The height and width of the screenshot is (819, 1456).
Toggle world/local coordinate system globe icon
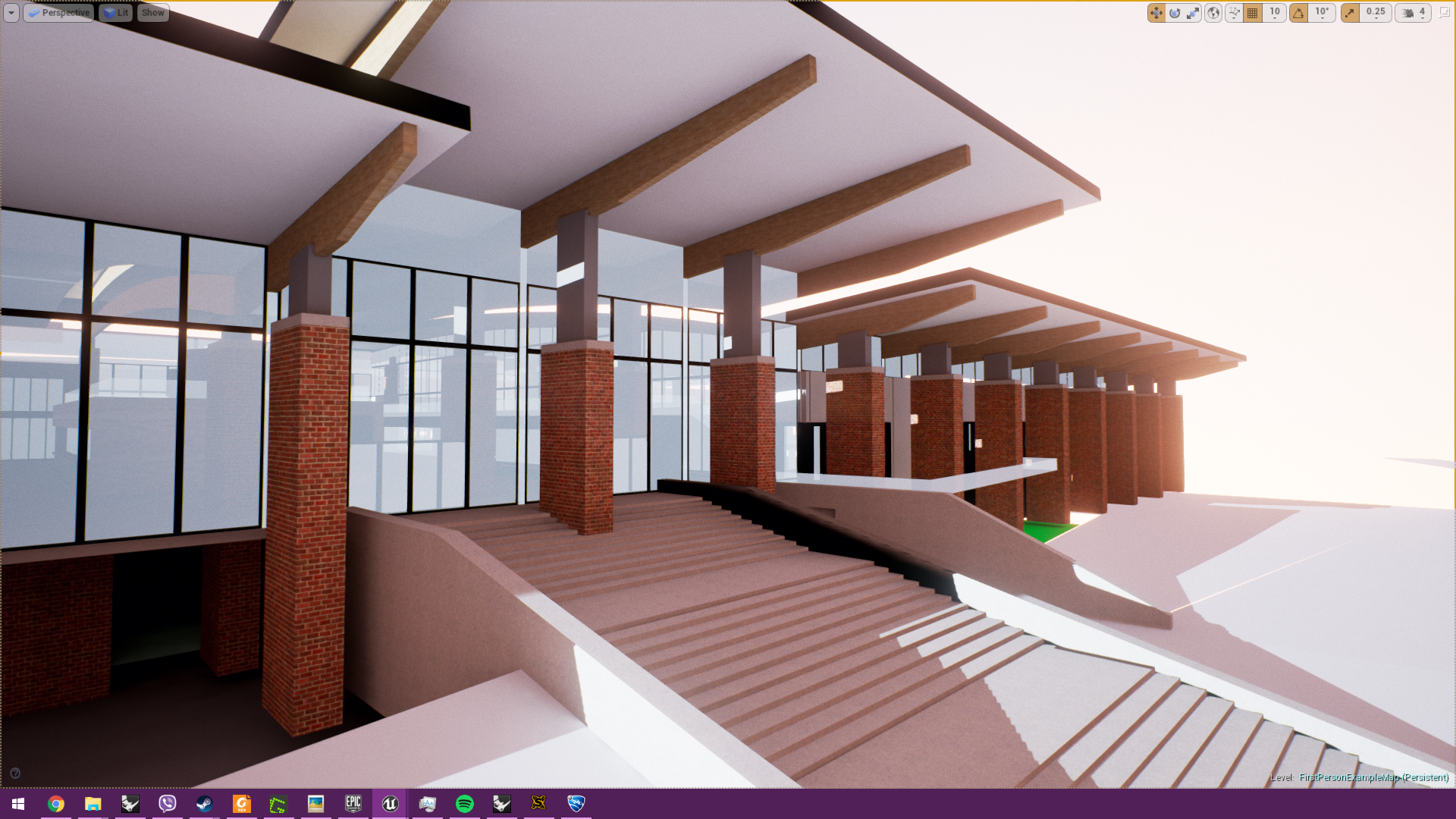pos(1213,13)
